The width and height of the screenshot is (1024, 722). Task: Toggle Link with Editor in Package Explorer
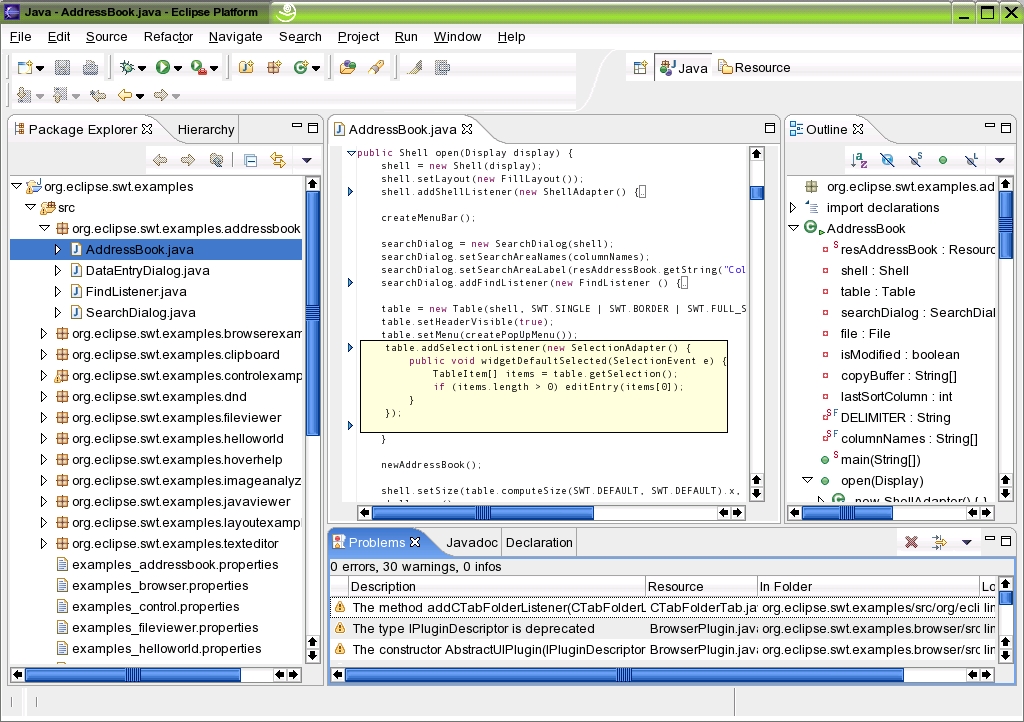coord(278,160)
